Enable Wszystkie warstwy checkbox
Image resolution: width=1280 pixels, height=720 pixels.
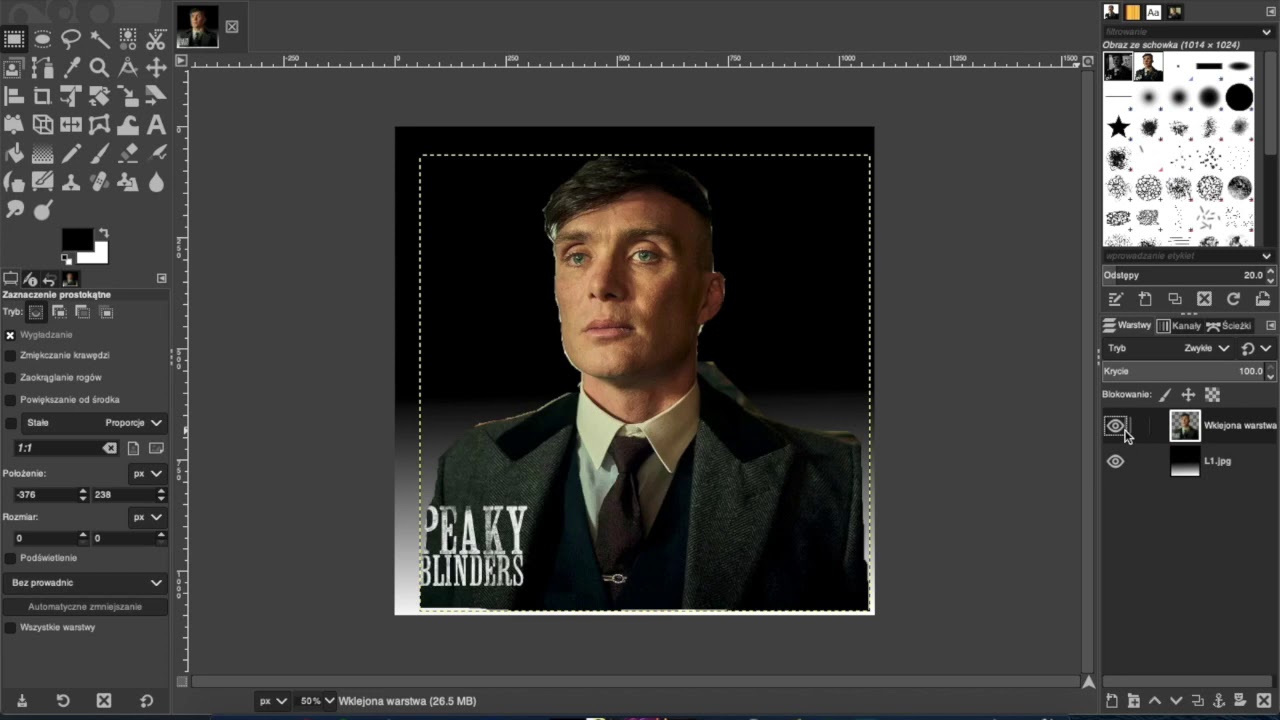10,628
